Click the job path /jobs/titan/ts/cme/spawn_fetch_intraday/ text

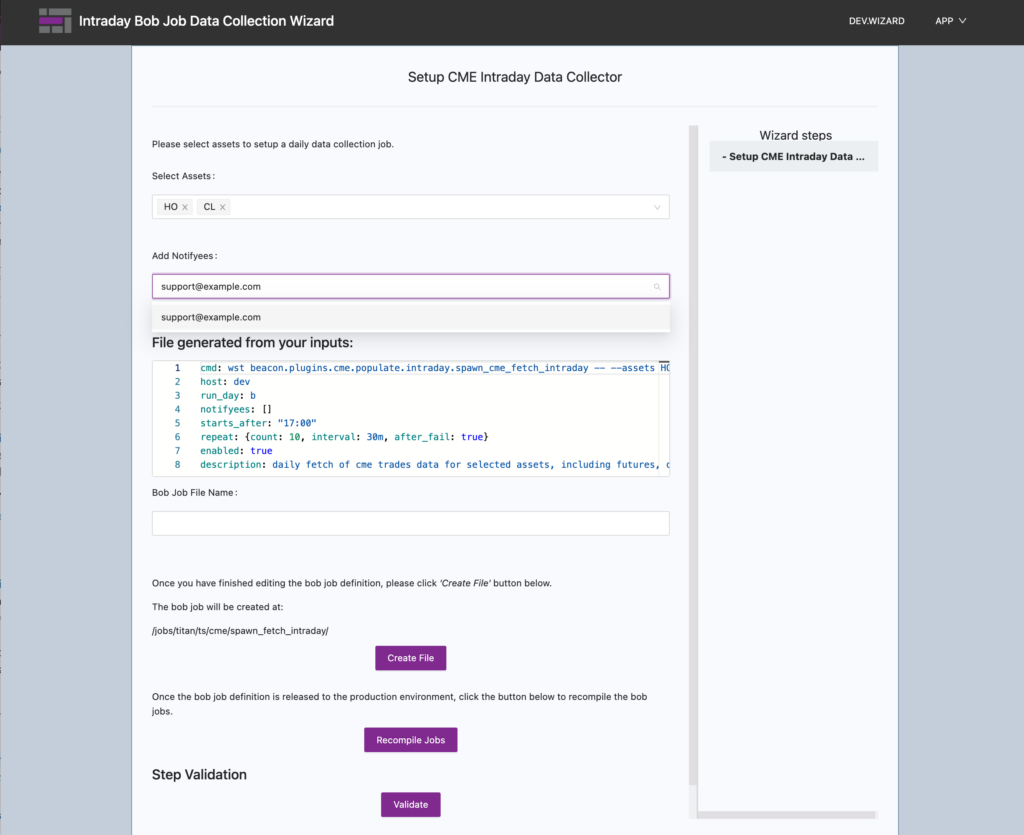click(240, 631)
